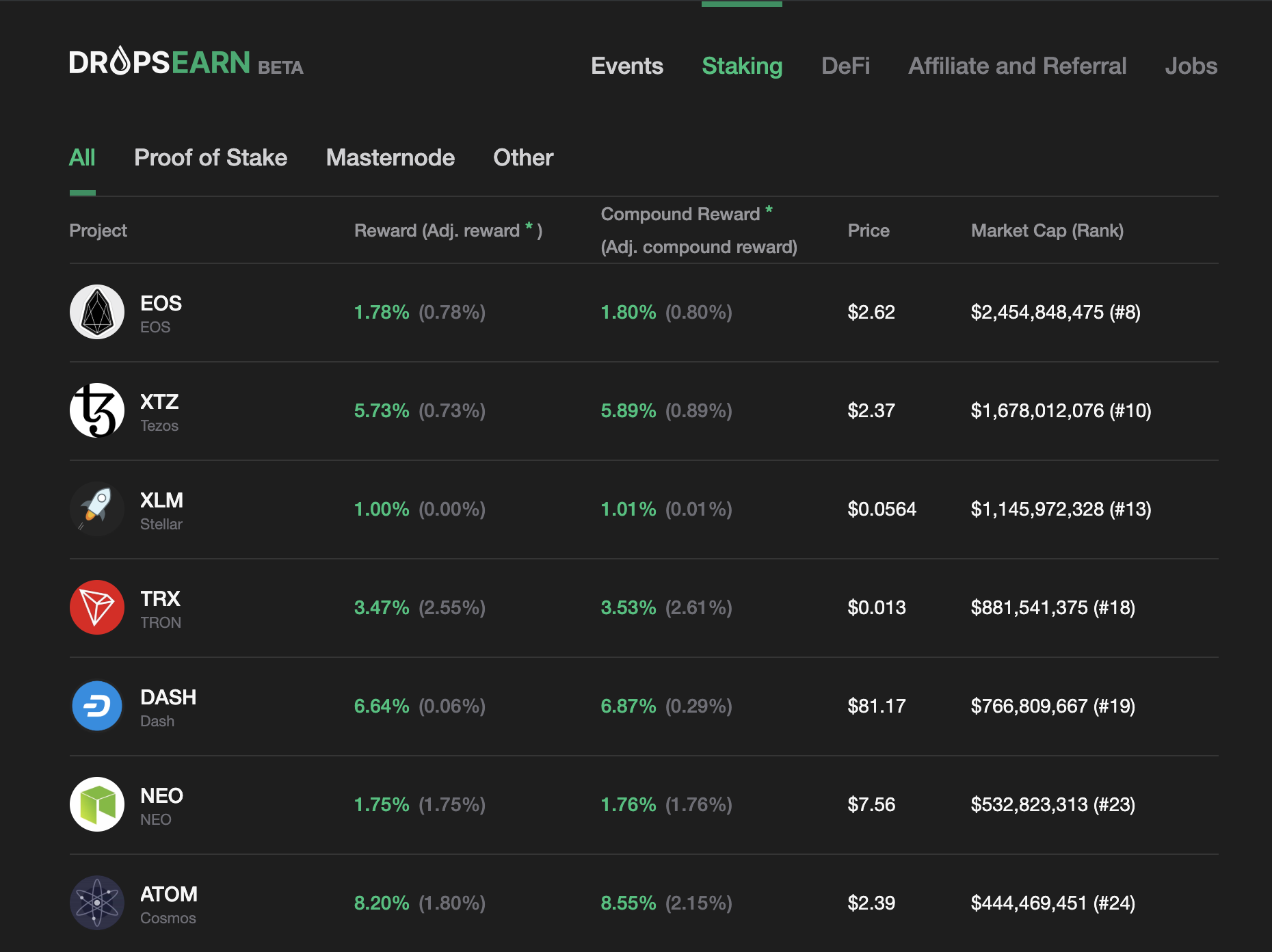Click NEO reward 1.75% value

pyautogui.click(x=382, y=804)
